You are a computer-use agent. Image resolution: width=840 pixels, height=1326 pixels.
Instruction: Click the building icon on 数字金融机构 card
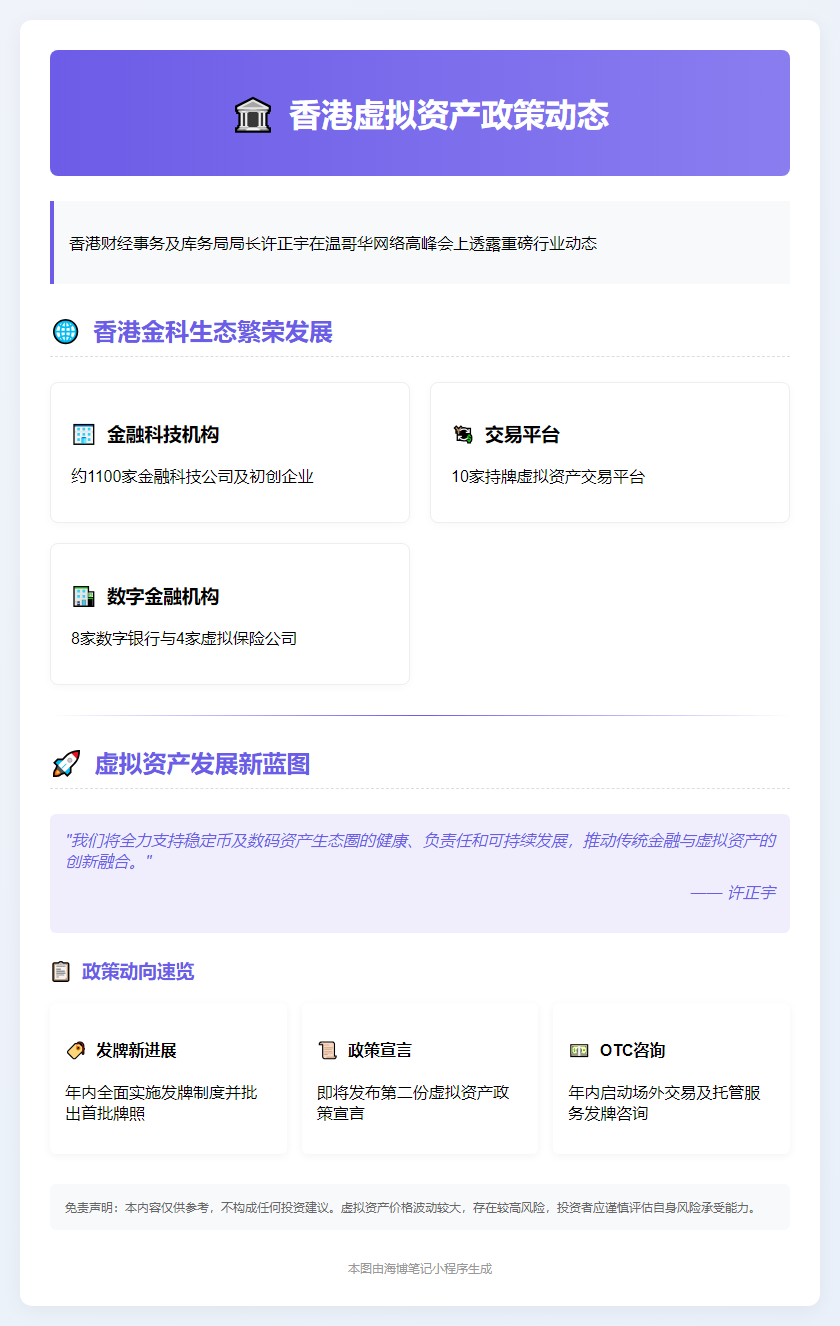[x=85, y=595]
